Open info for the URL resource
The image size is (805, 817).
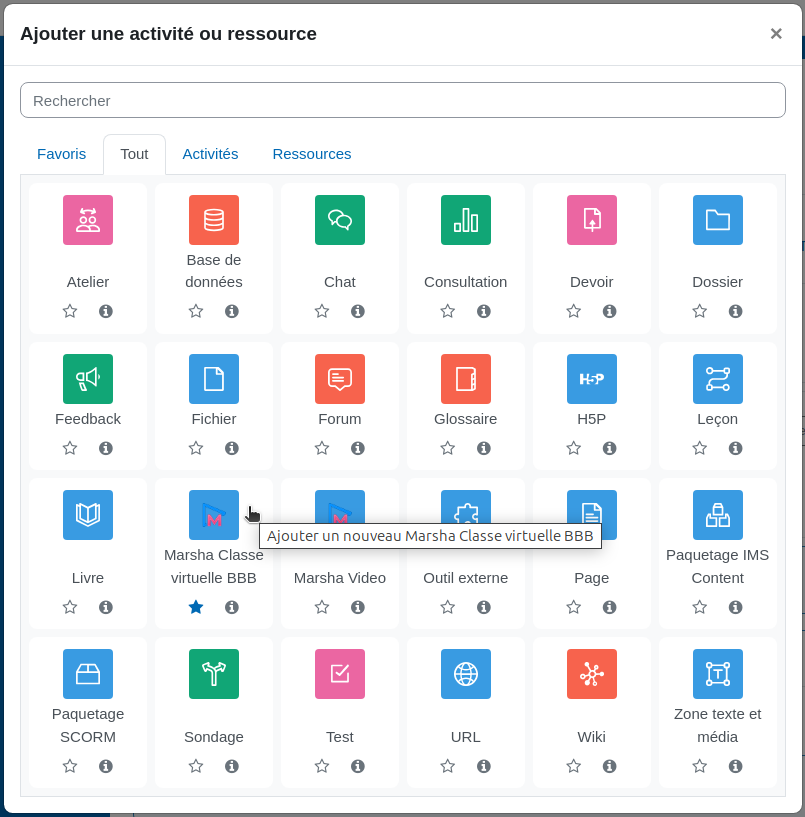pyautogui.click(x=484, y=766)
